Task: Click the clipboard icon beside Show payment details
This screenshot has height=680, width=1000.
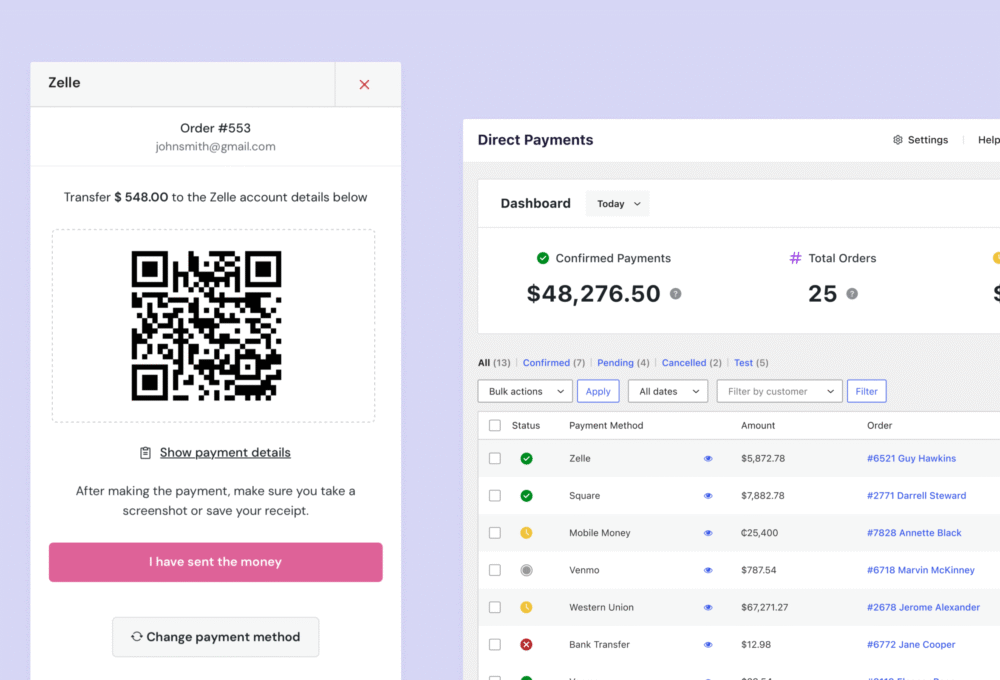Action: (146, 453)
